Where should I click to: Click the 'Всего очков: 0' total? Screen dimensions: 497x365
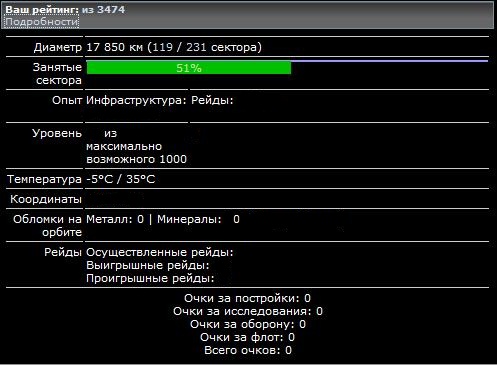pyautogui.click(x=248, y=350)
